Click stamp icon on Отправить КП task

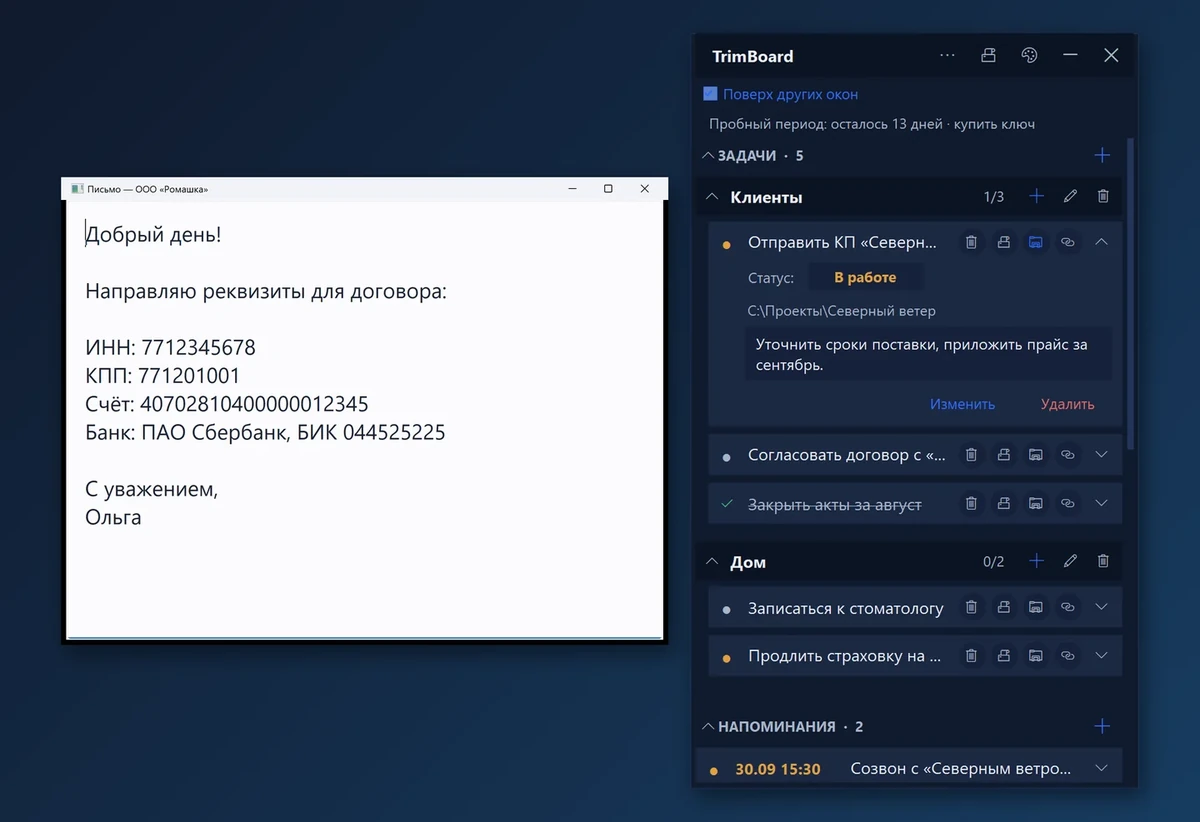click(x=1003, y=242)
